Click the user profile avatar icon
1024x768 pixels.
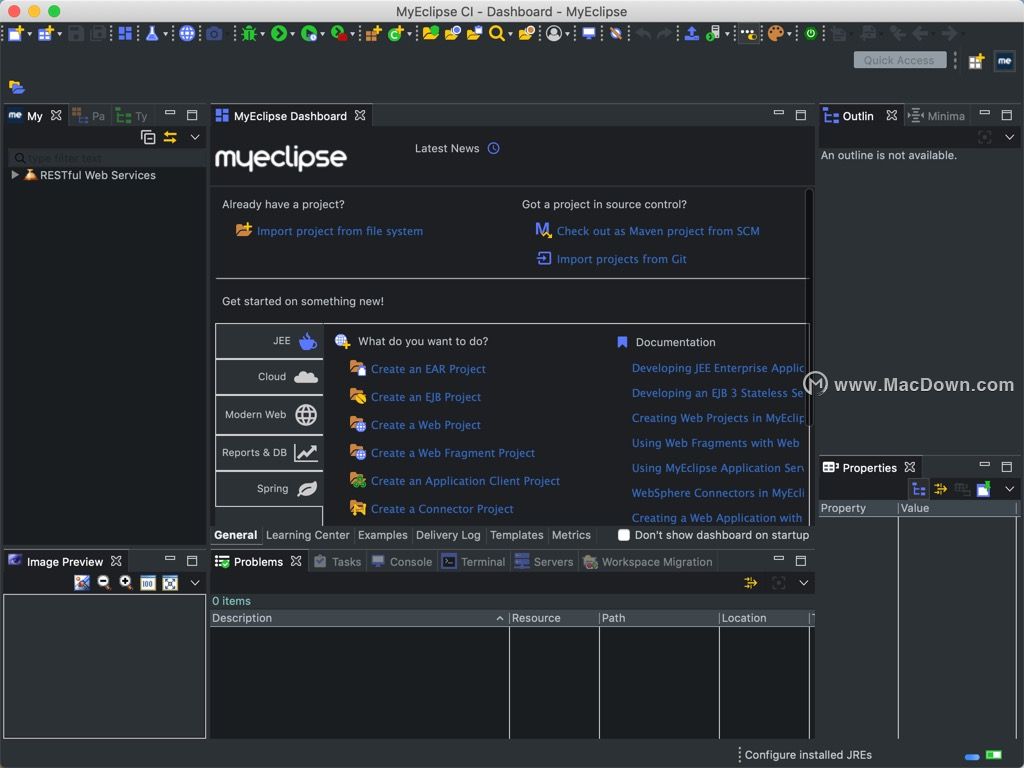click(554, 33)
